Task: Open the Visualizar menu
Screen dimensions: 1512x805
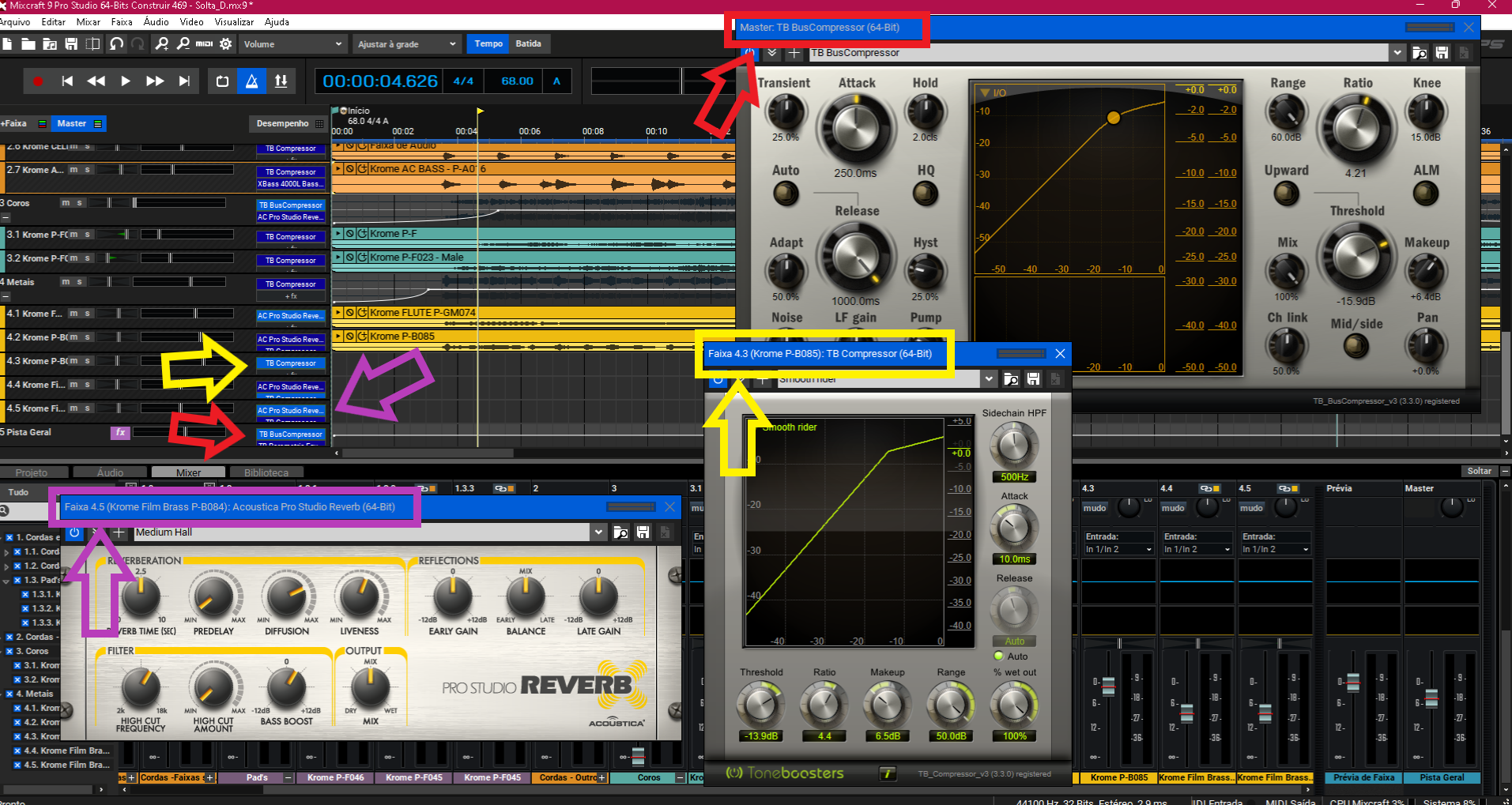Action: [x=234, y=22]
